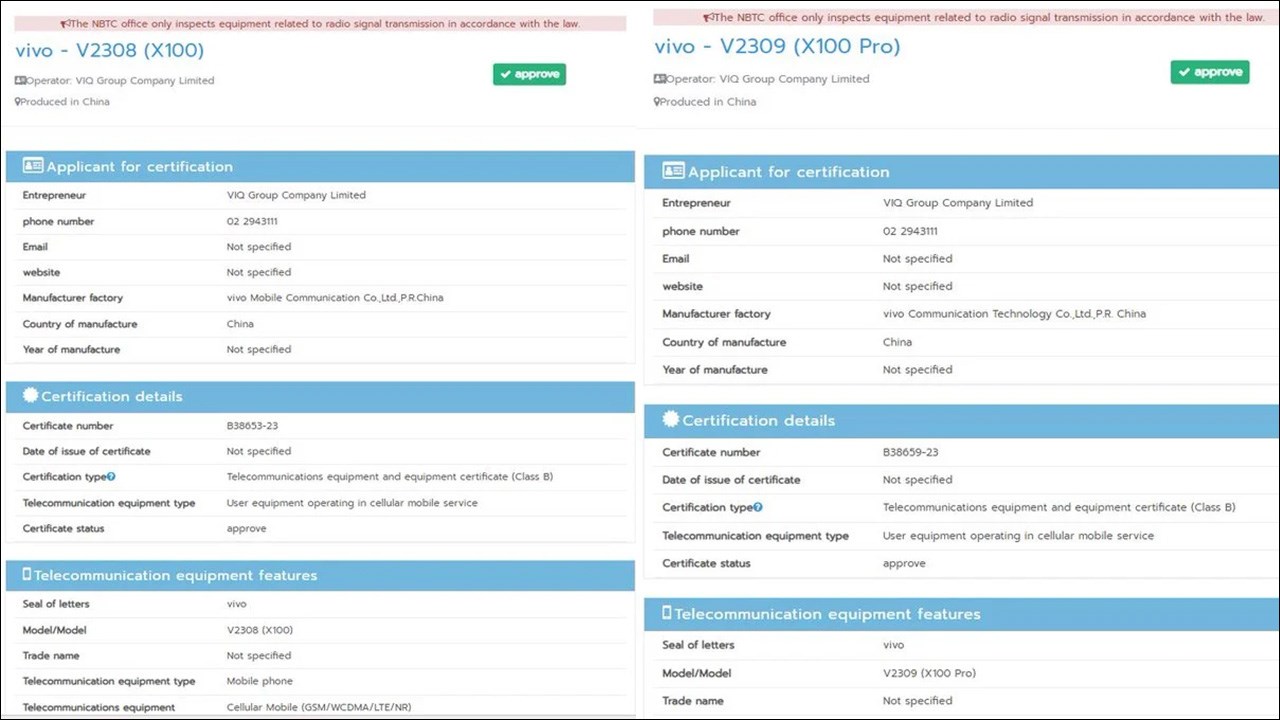Collapse X100 Pro's 'Certification details' section

point(960,421)
